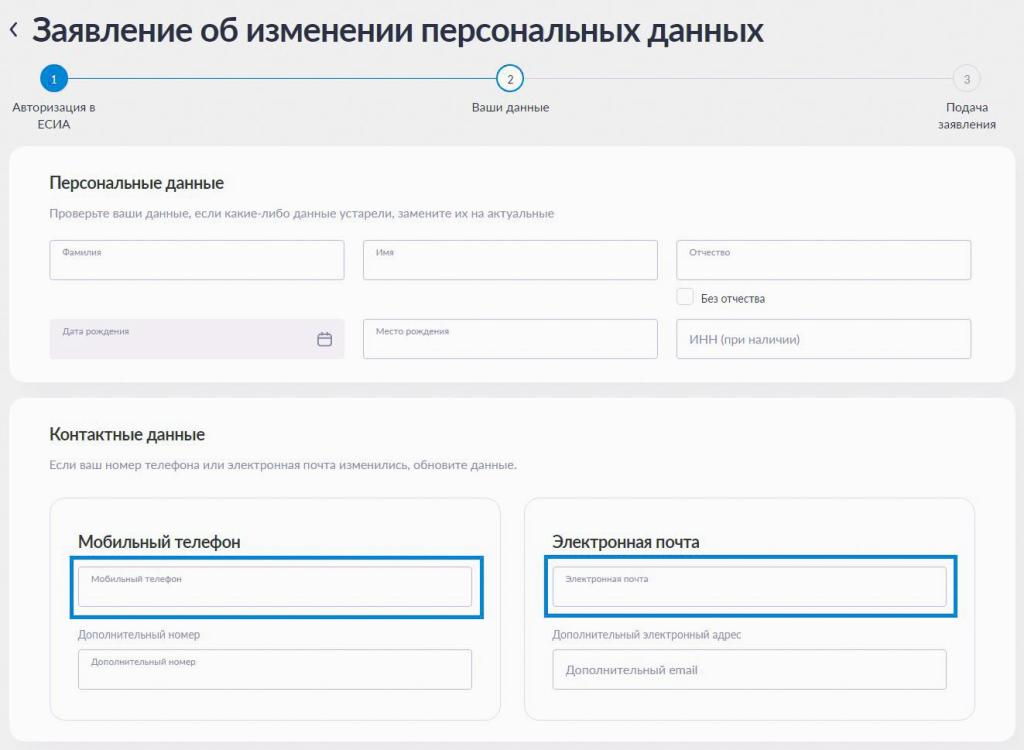Image resolution: width=1024 pixels, height=750 pixels.
Task: Focus the Фамилия input field
Action: point(196,260)
